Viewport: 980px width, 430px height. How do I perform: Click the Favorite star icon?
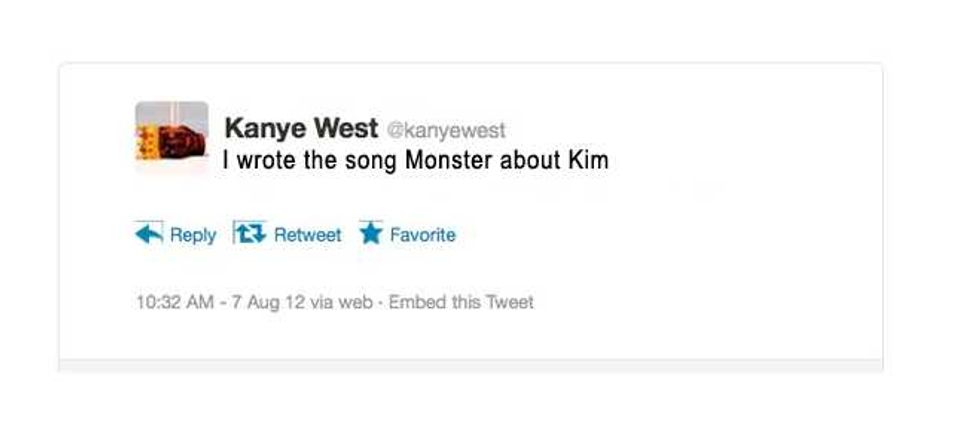coord(371,234)
